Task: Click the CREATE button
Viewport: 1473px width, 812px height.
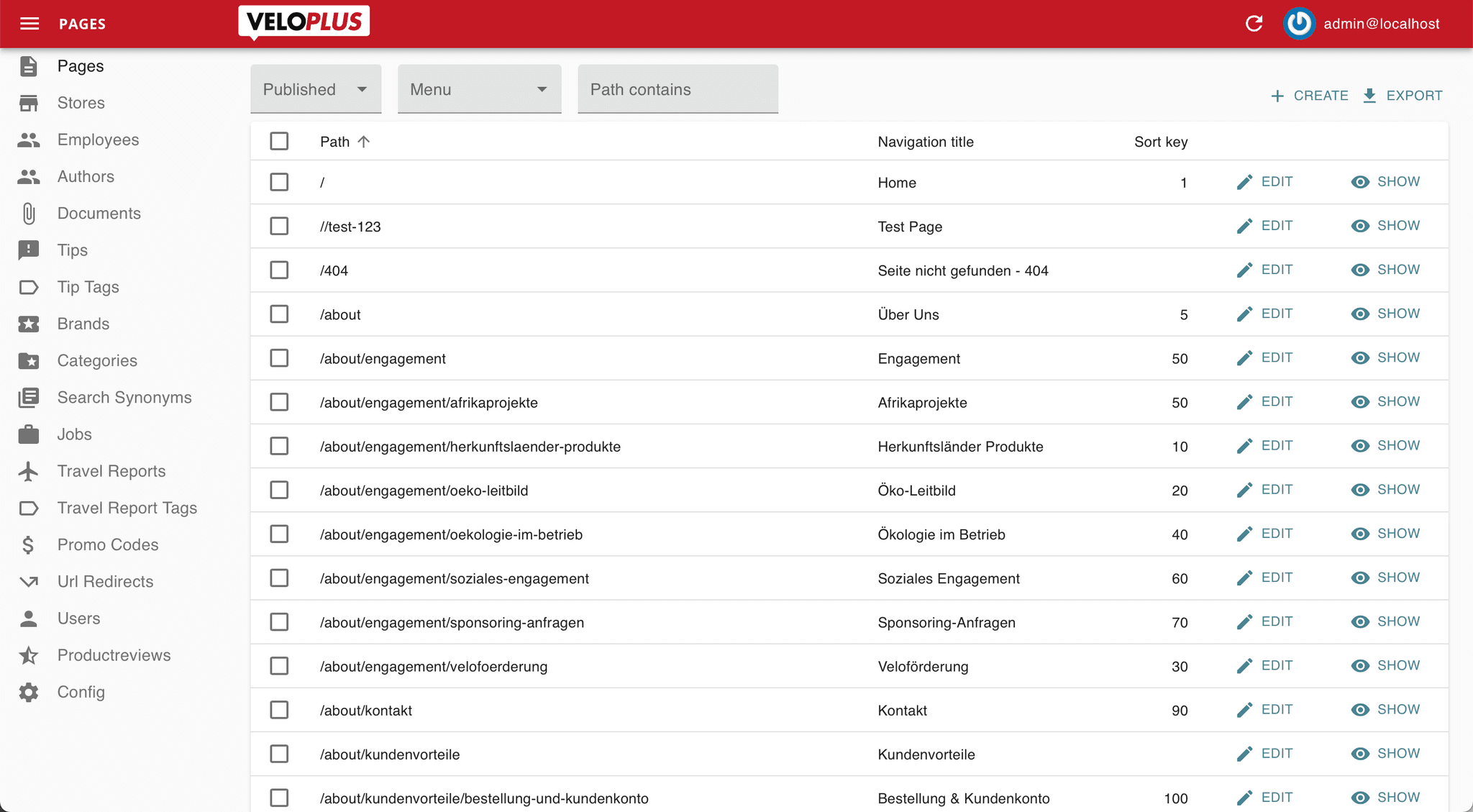Action: pyautogui.click(x=1309, y=96)
